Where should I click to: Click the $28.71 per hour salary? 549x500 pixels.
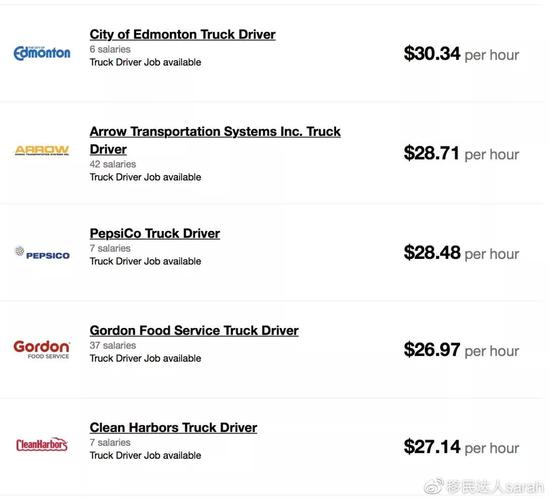coord(461,153)
